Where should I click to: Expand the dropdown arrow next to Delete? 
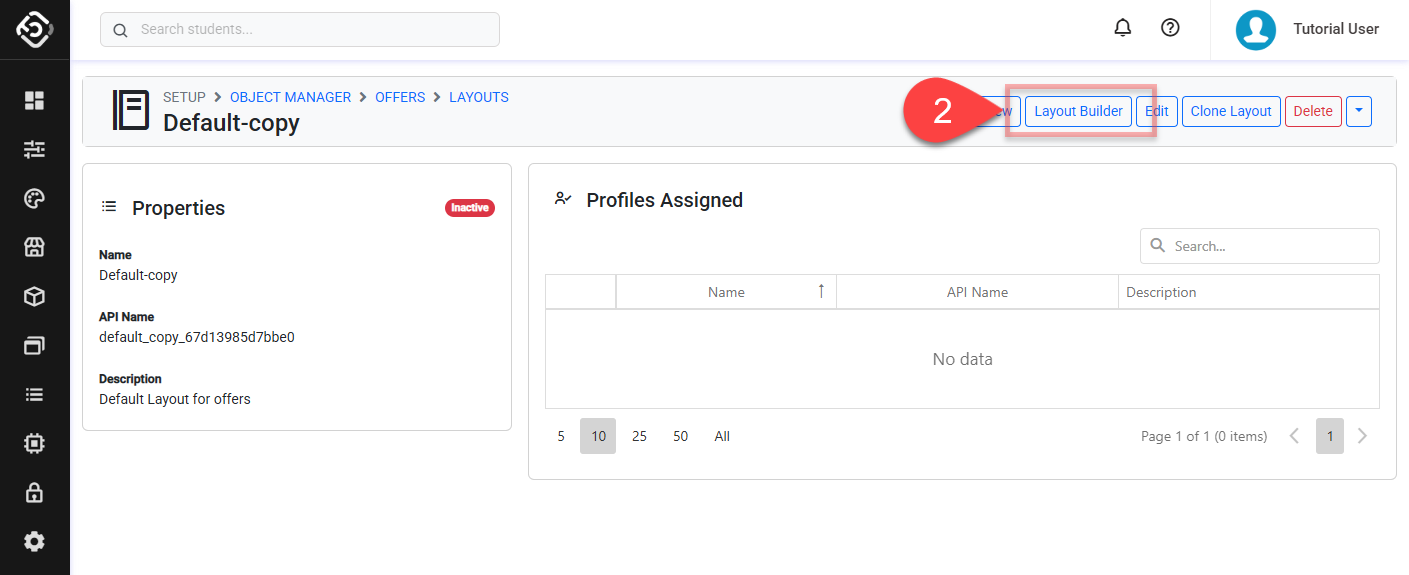pos(1358,111)
